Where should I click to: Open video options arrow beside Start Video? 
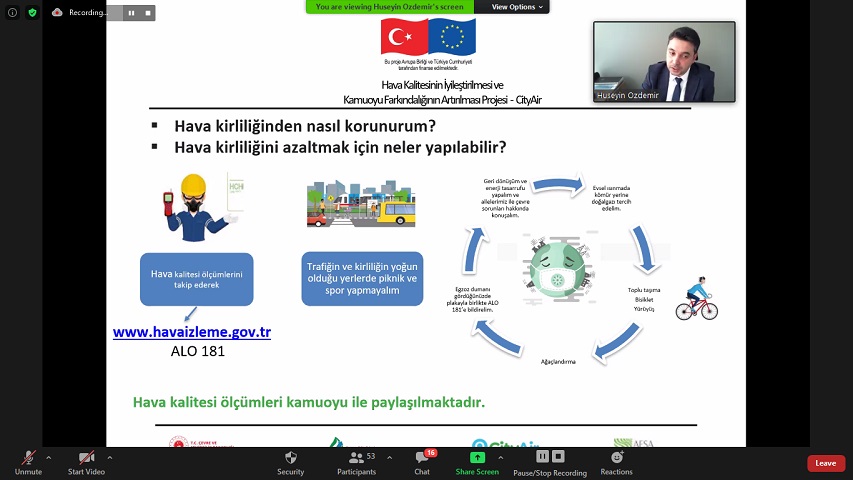(x=110, y=458)
